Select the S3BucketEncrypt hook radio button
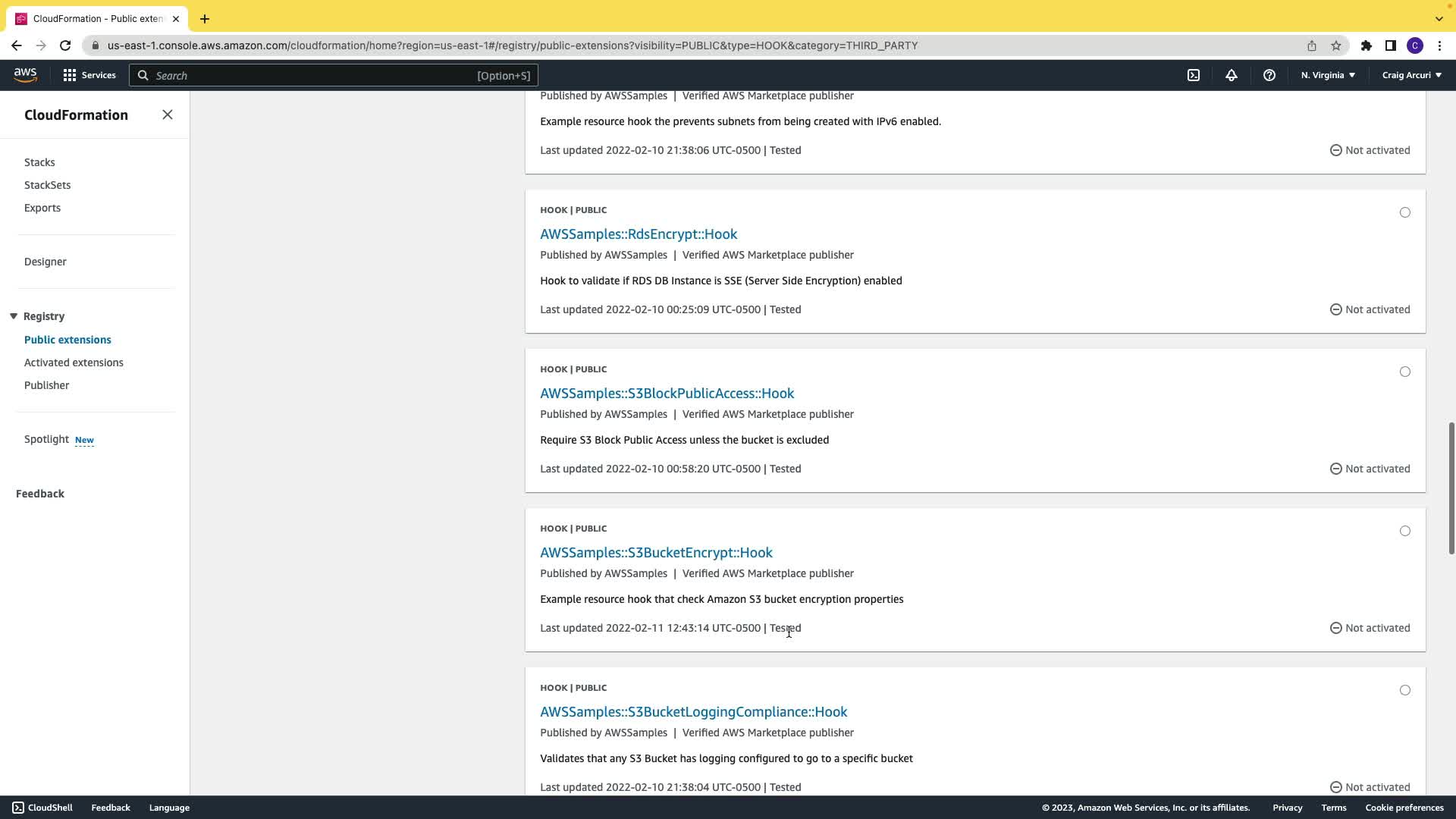1456x819 pixels. coord(1405,531)
